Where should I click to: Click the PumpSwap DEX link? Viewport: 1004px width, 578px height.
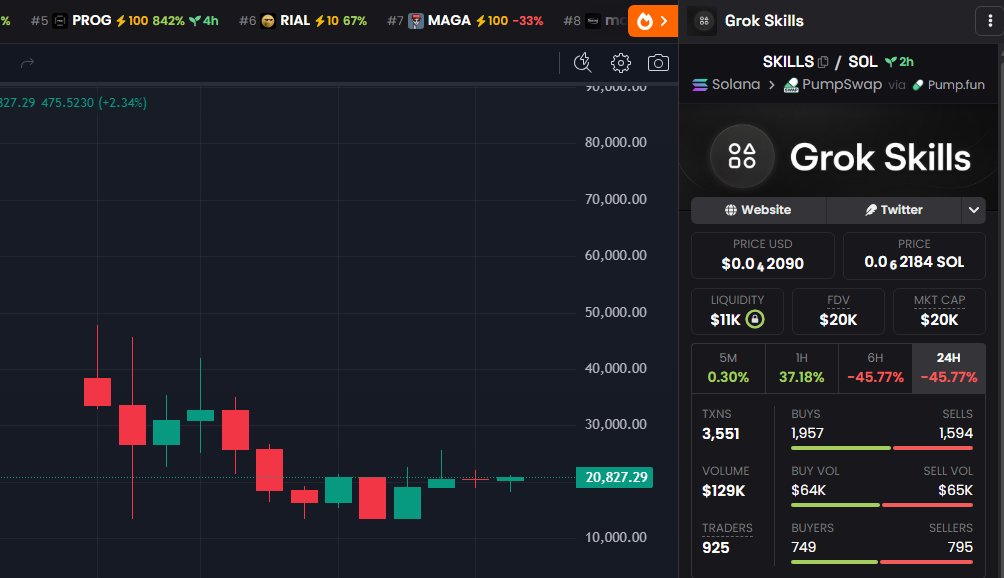833,84
